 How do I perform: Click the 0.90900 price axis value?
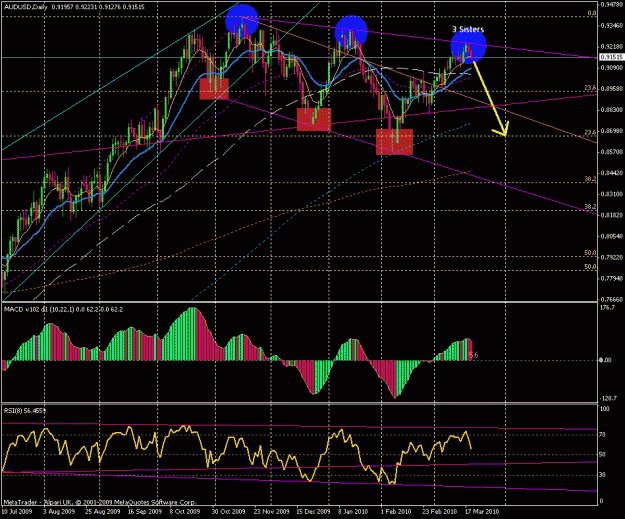(612, 68)
